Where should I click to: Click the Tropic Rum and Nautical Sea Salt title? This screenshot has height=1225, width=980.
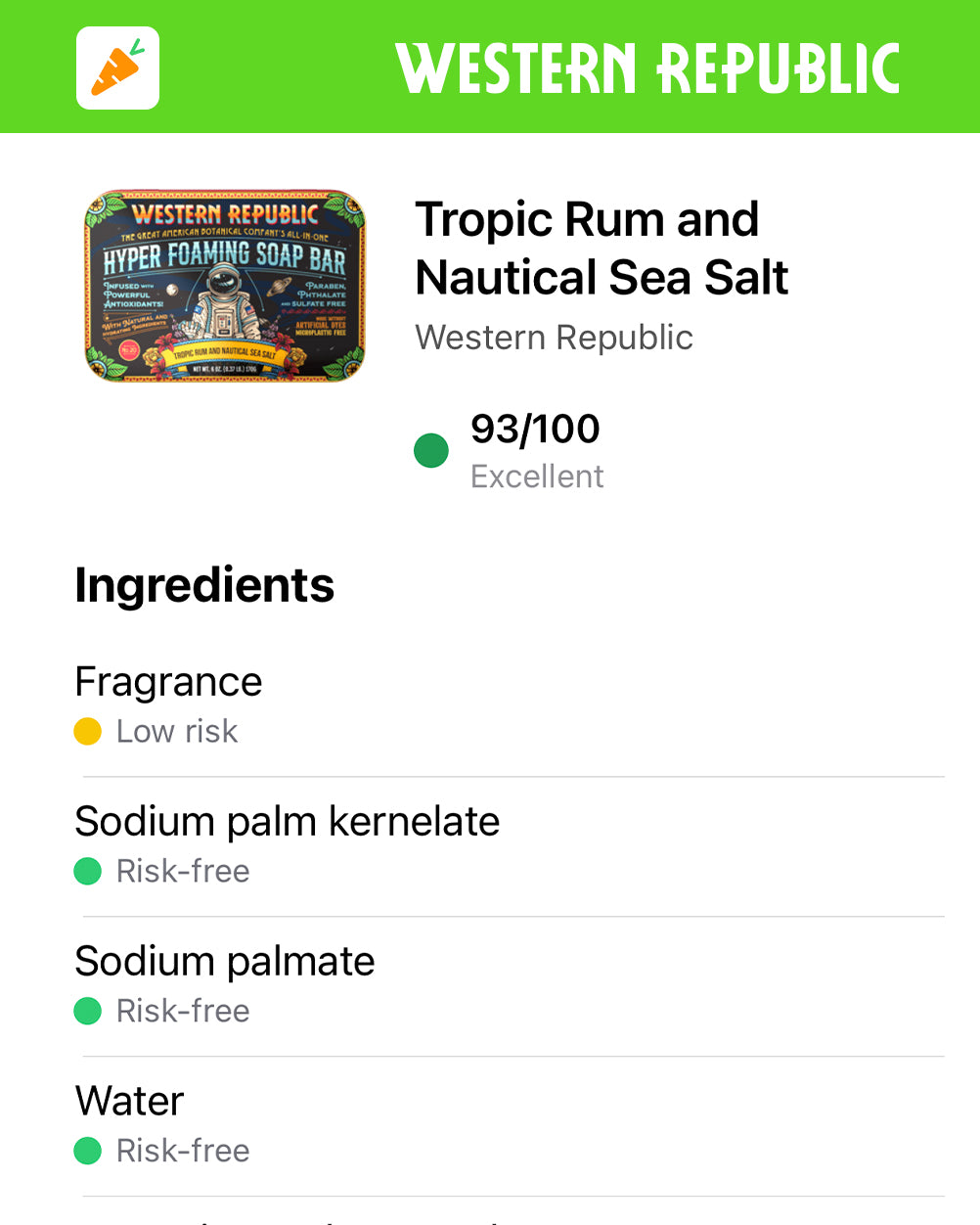pos(601,248)
